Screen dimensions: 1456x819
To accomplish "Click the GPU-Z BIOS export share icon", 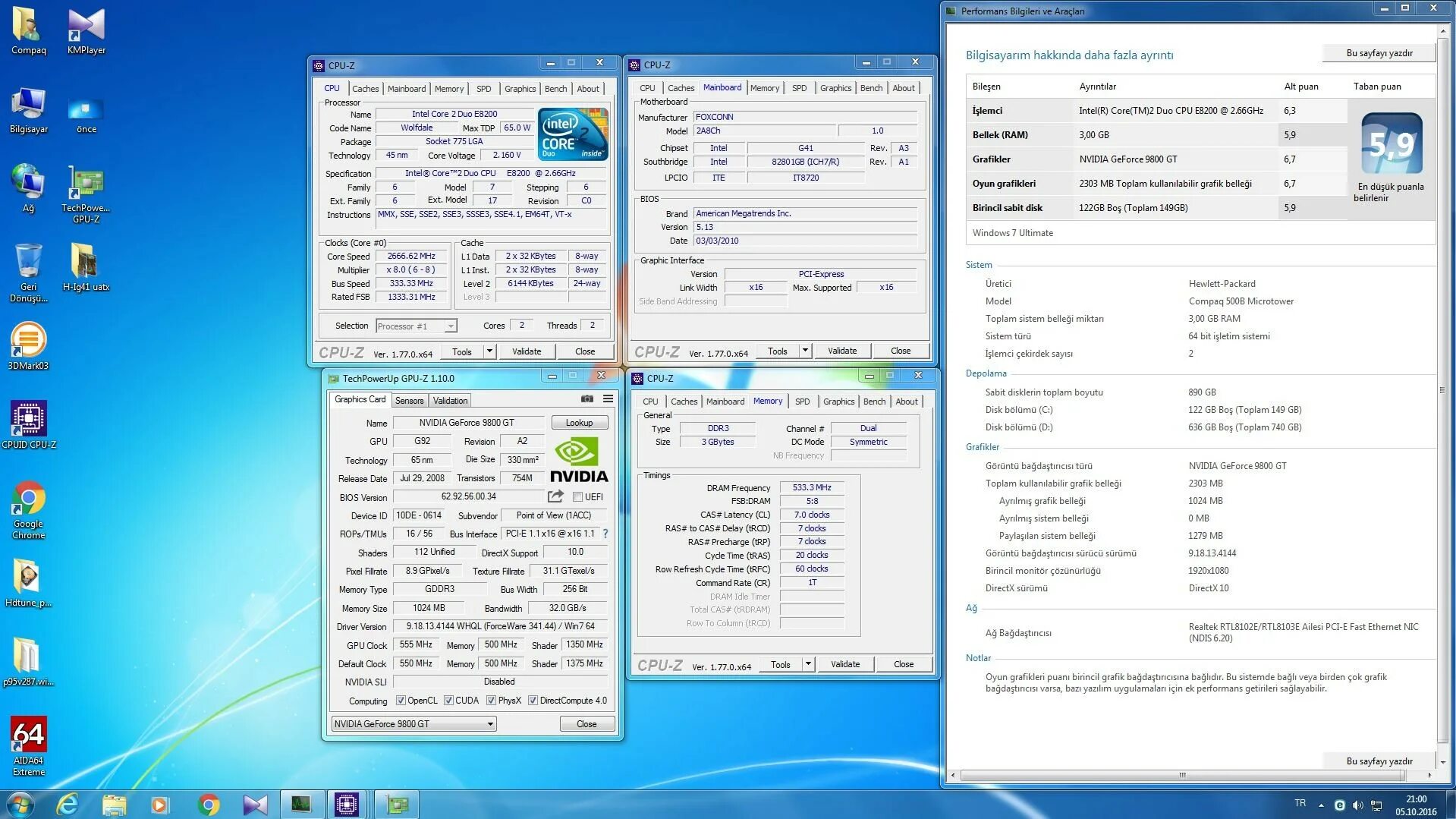I will pos(555,496).
